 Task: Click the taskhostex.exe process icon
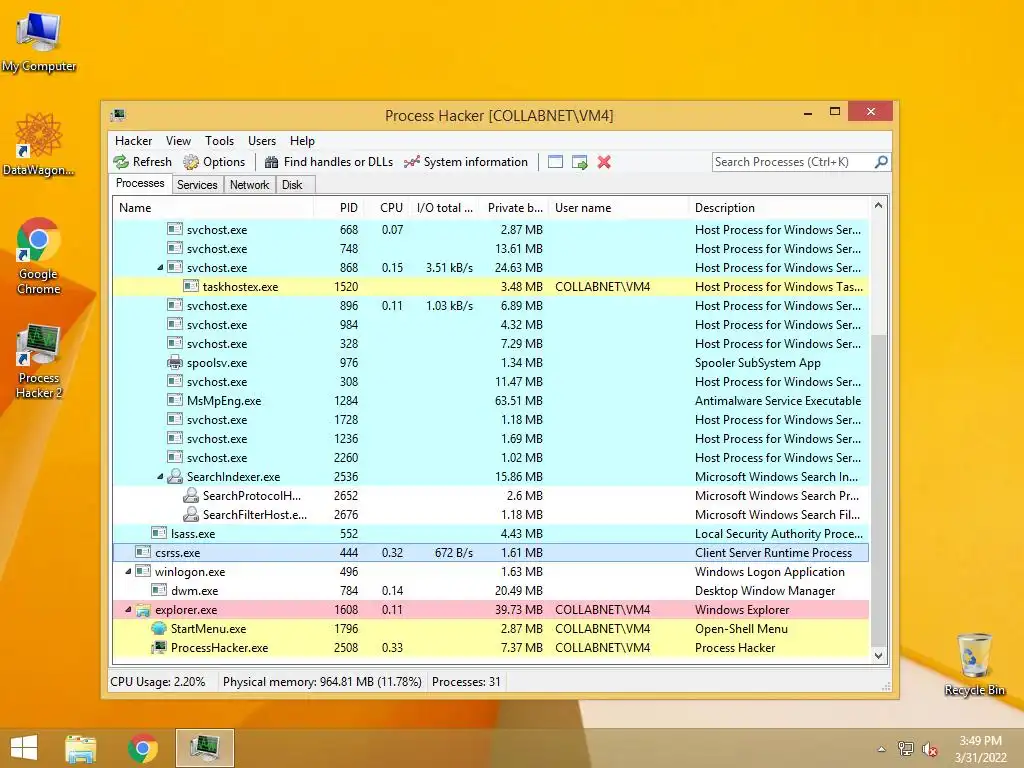pos(191,287)
